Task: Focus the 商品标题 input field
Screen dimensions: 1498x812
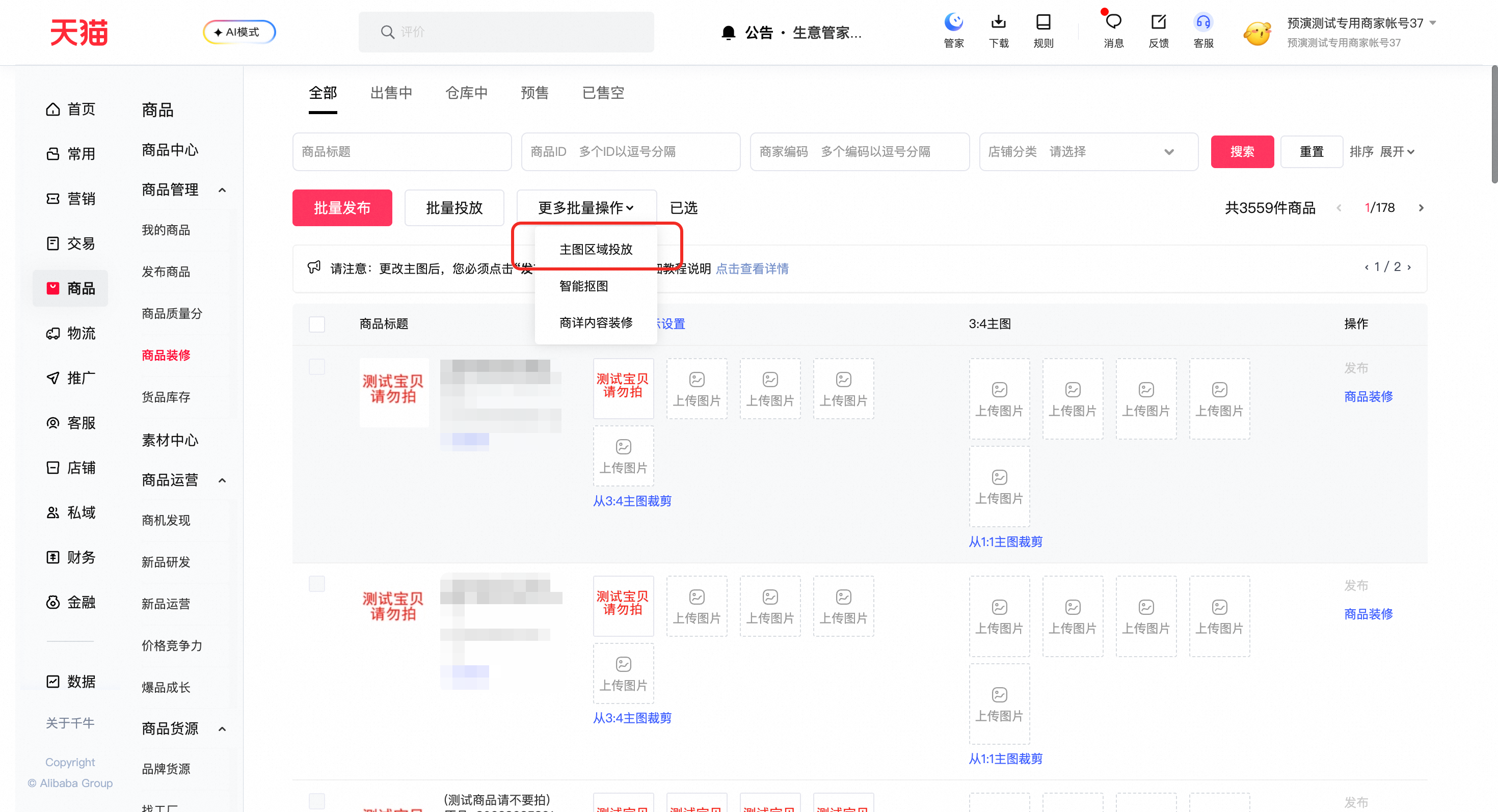Action: (402, 152)
